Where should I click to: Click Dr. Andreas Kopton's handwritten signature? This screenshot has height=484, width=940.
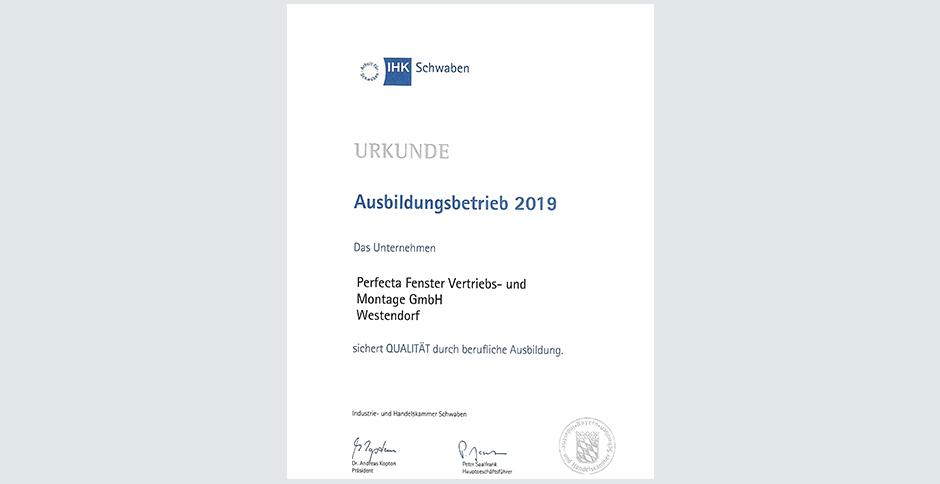[373, 445]
